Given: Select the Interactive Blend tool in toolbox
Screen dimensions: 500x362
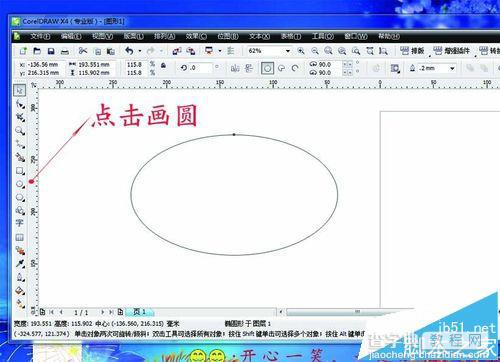Looking at the screenshot, I should click(x=20, y=251).
